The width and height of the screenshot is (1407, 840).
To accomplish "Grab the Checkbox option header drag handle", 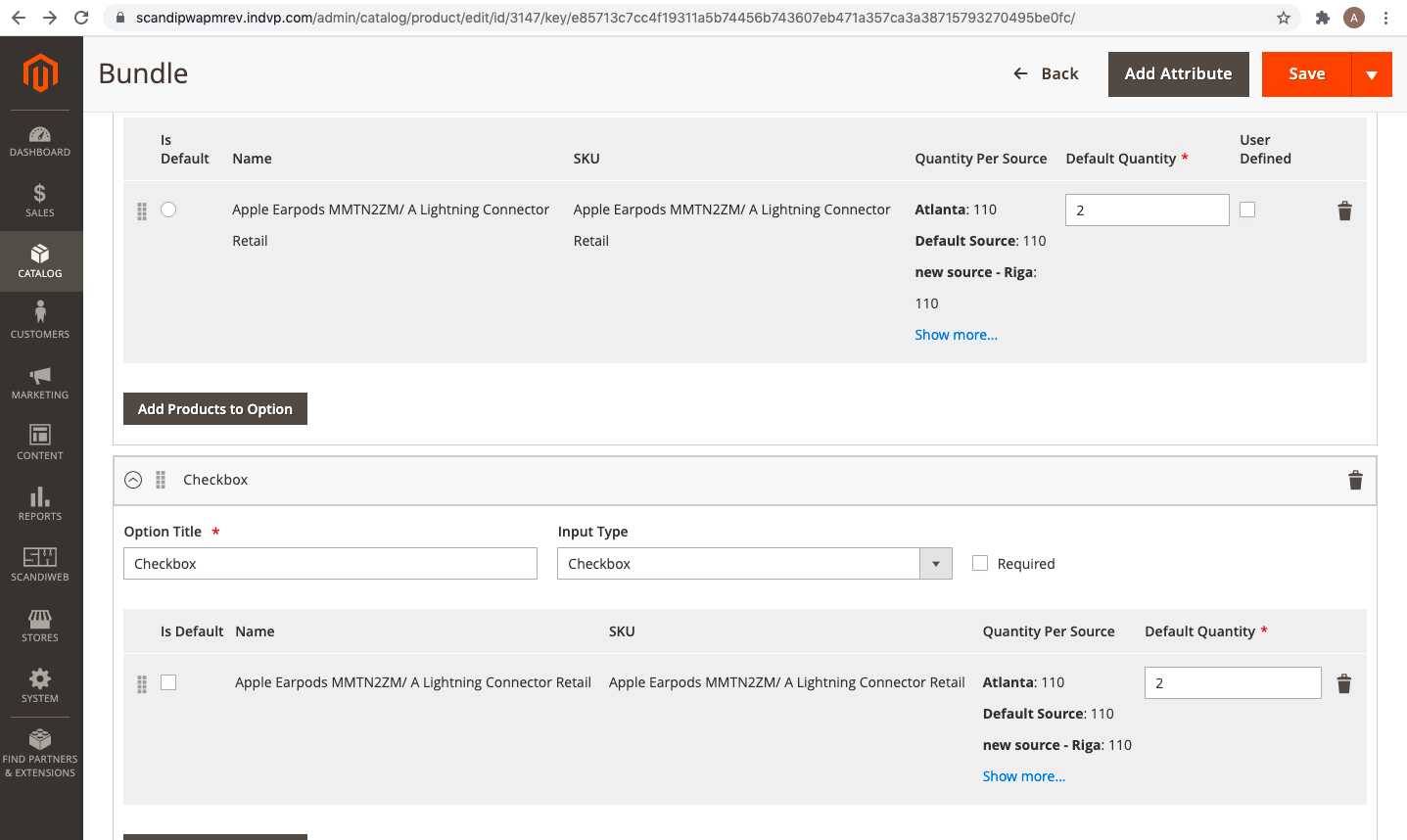I will [161, 480].
